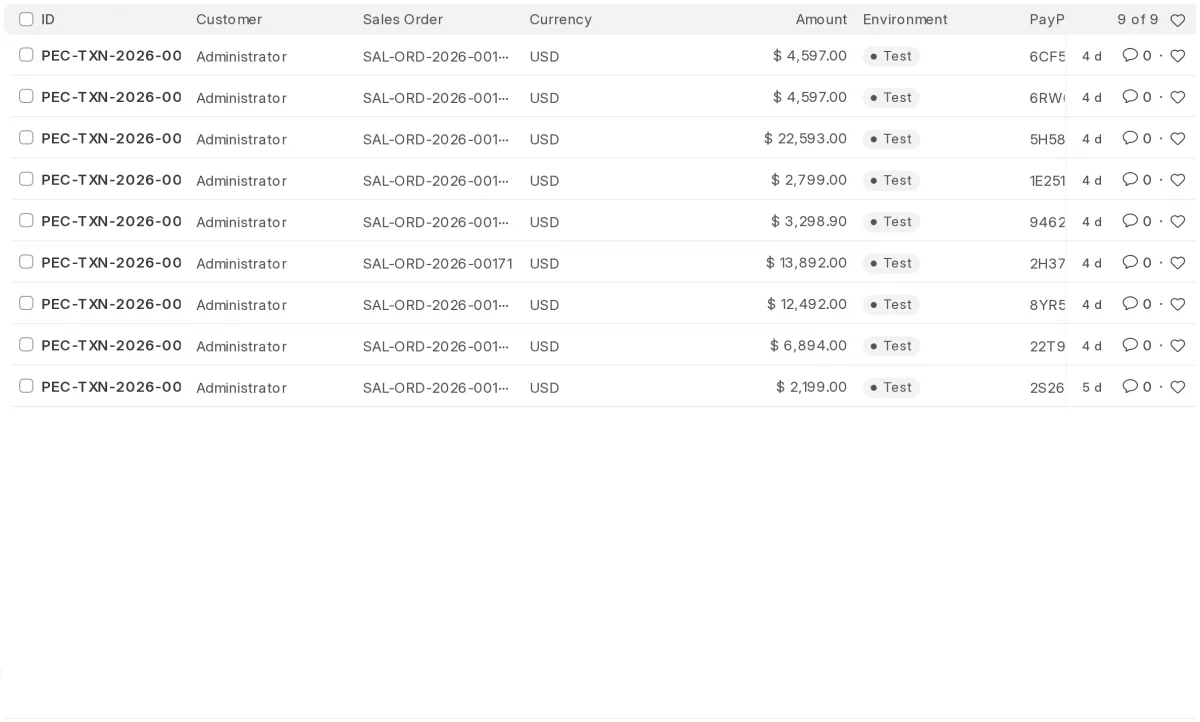Image resolution: width=1200 pixels, height=722 pixels.
Task: Click the Sales Order column header
Action: [403, 20]
